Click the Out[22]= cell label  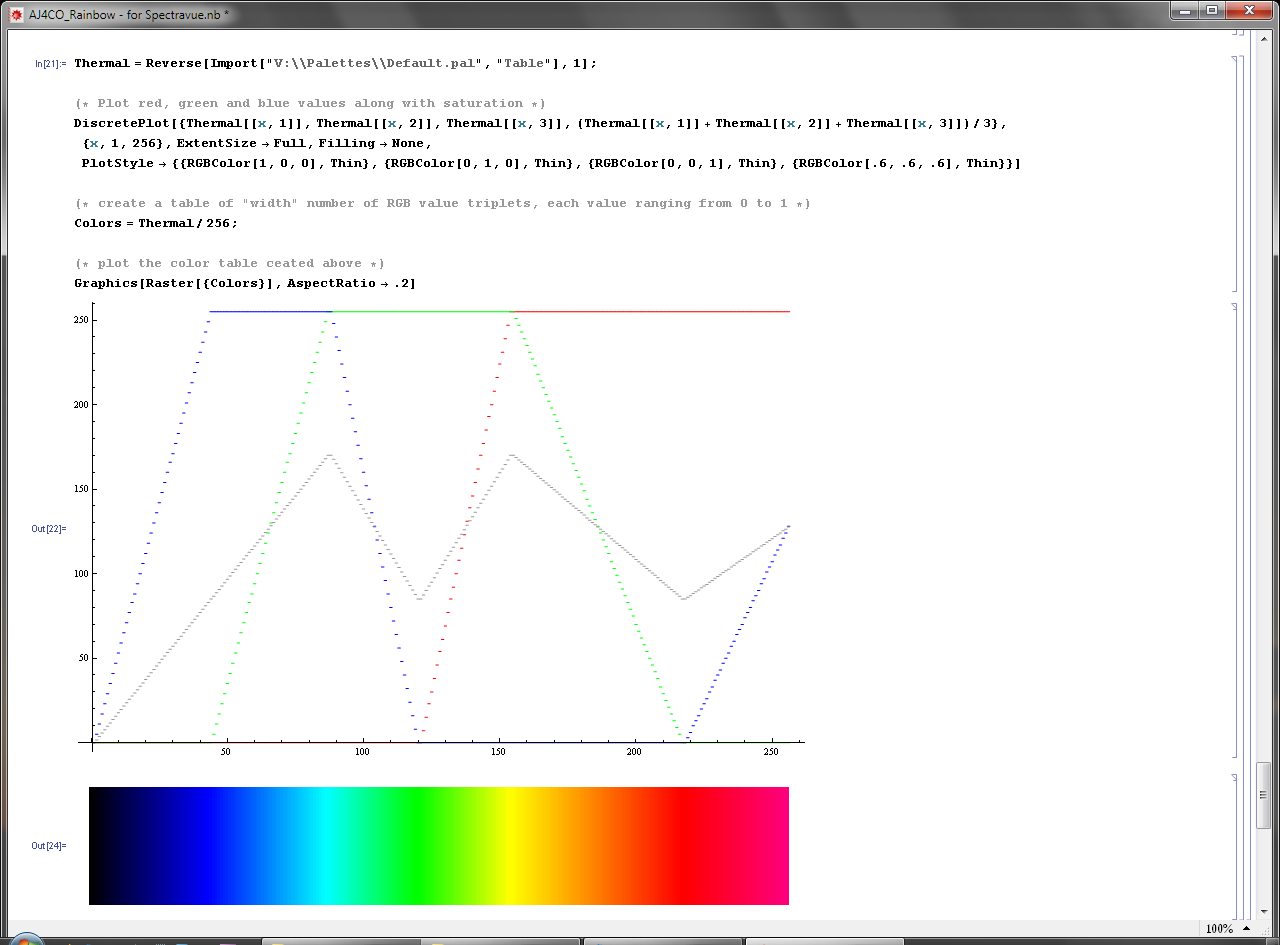(48, 528)
